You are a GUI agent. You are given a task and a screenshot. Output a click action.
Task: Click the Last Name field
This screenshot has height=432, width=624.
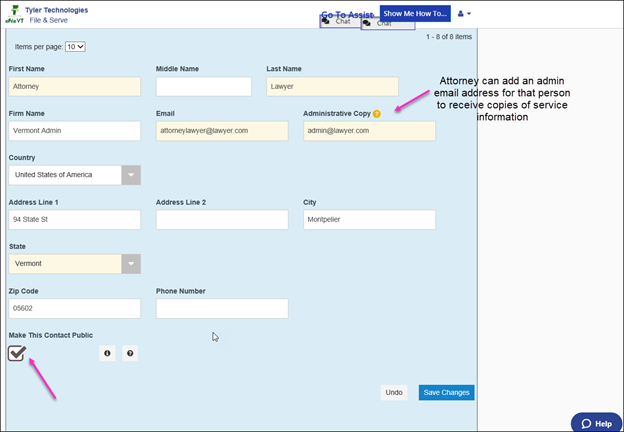[332, 86]
